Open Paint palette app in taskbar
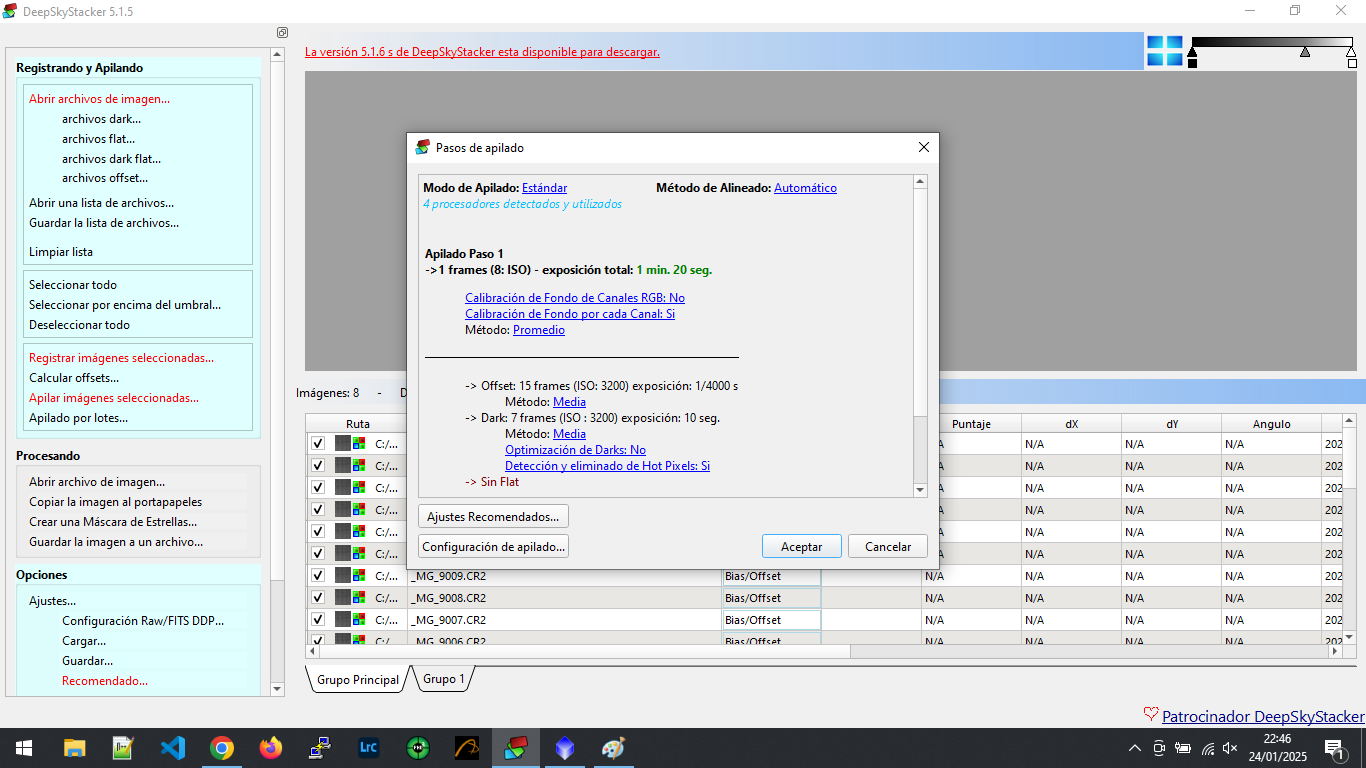 pos(613,747)
